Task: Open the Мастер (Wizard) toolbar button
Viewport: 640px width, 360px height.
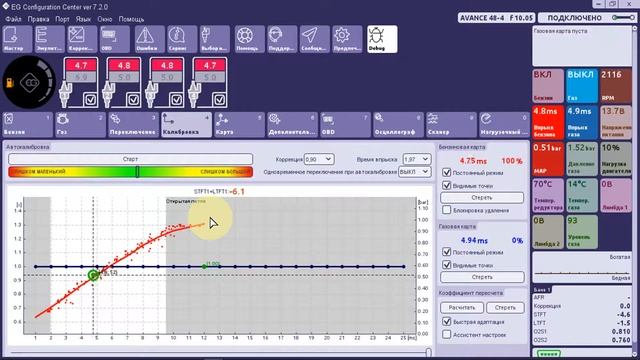Action: tap(17, 39)
